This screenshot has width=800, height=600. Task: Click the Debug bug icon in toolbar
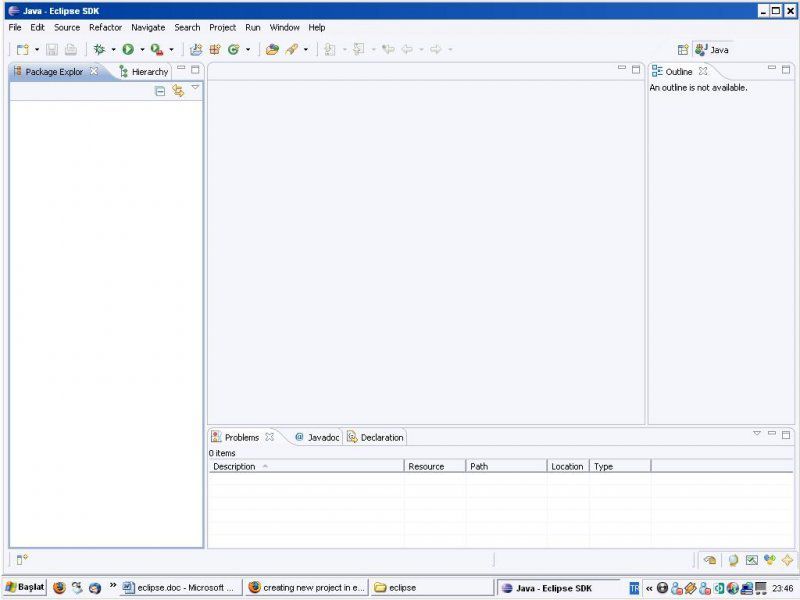point(99,49)
